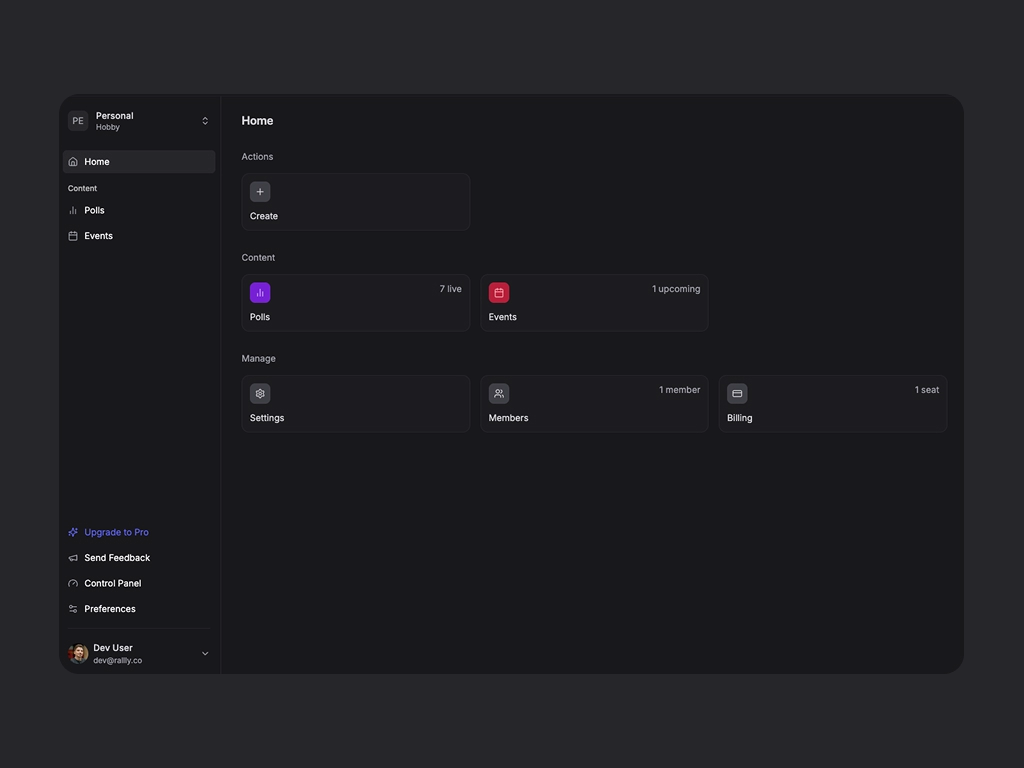This screenshot has height=768, width=1024.
Task: Click the Members people icon
Action: (499, 394)
